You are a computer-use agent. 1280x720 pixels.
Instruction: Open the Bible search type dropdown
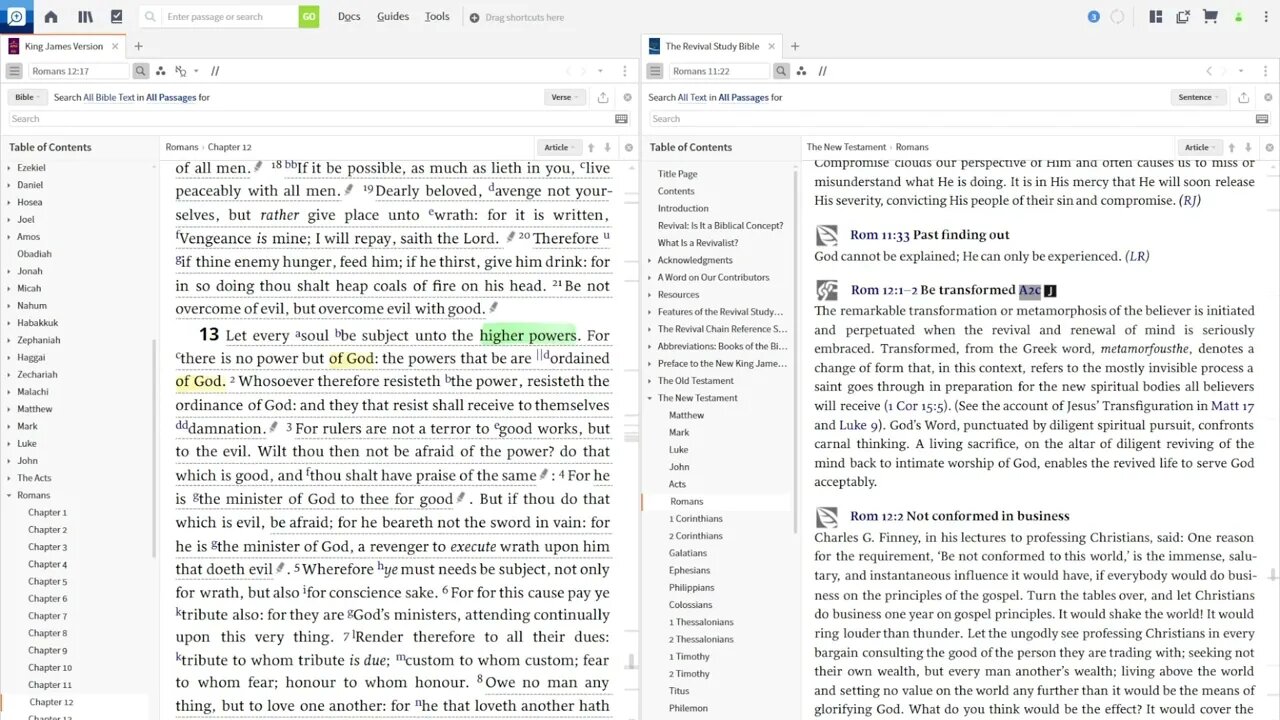tap(26, 97)
